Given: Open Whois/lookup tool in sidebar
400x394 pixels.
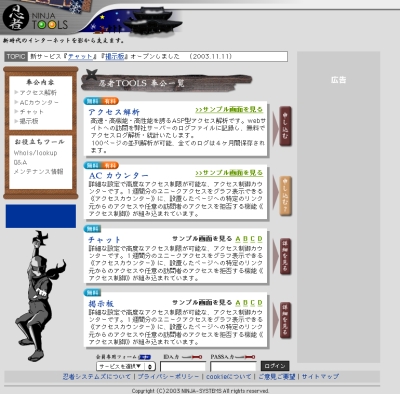Looking at the screenshot, I should [35, 153].
